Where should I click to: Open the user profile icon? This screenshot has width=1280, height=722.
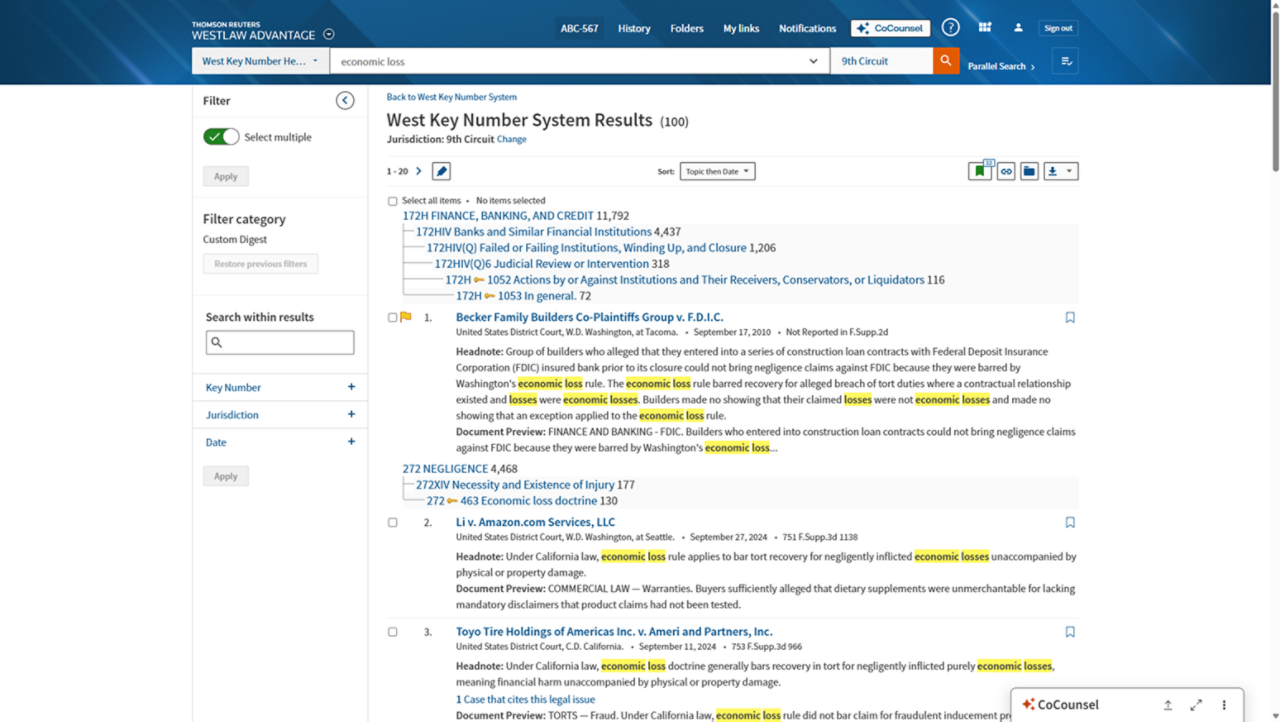1018,28
